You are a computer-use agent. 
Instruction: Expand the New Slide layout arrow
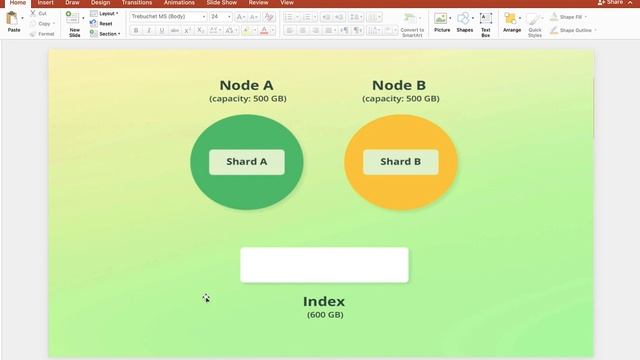83,18
